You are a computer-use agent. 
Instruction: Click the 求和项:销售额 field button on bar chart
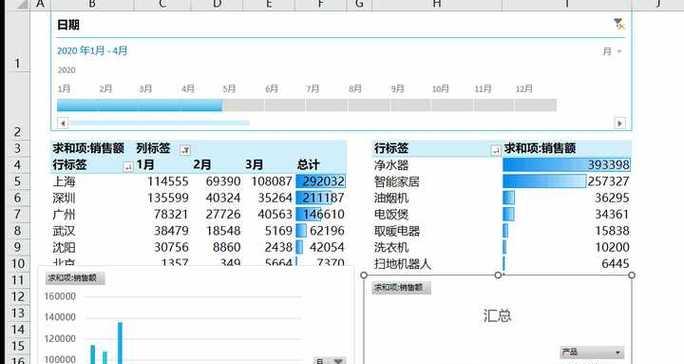pos(75,278)
